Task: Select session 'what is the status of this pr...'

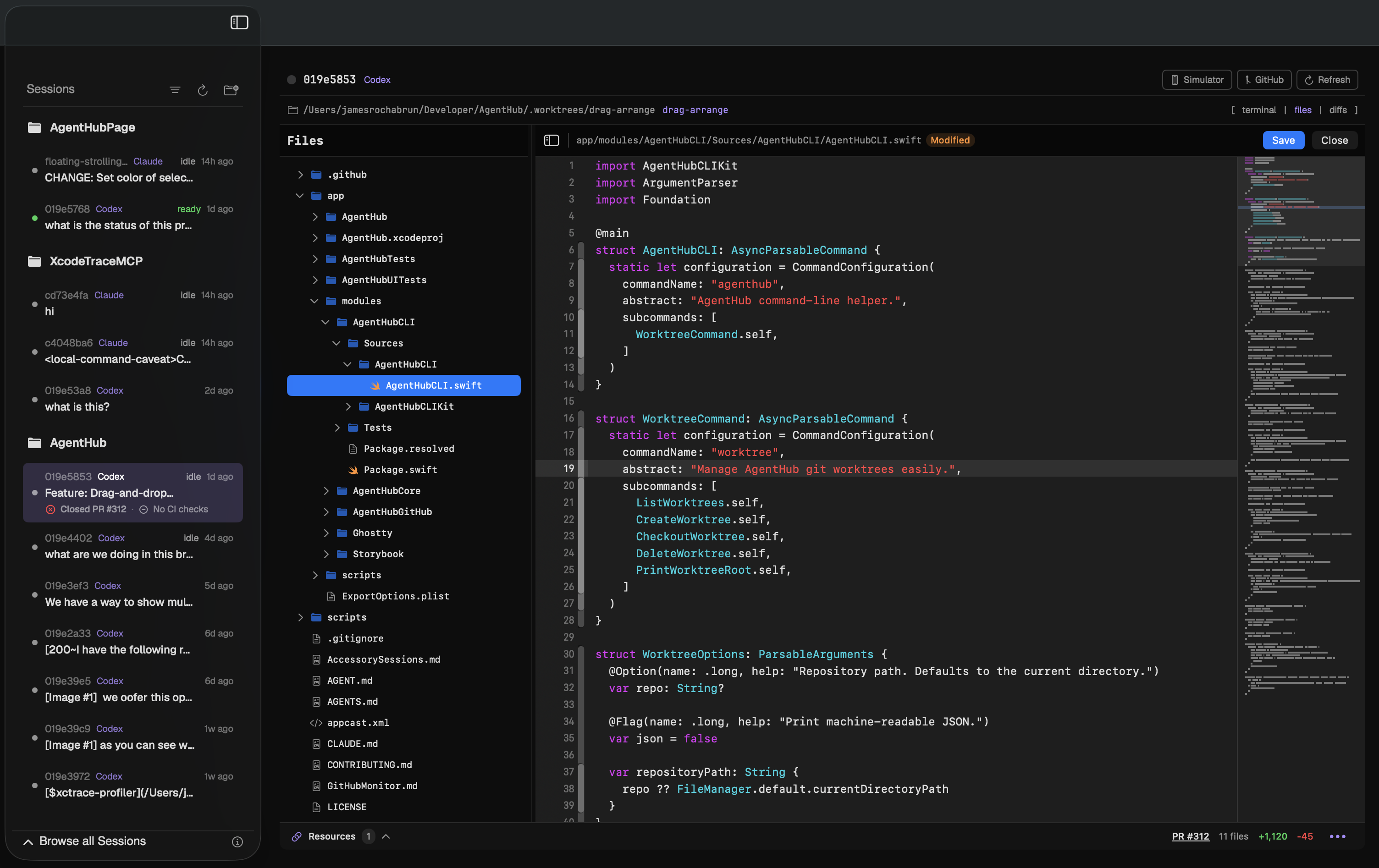Action: pyautogui.click(x=133, y=218)
